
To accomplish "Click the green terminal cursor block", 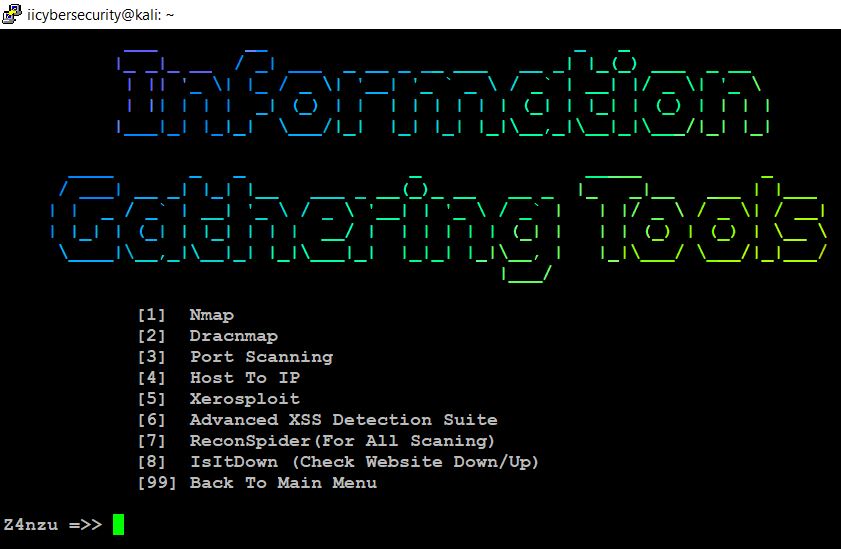I will 119,524.
